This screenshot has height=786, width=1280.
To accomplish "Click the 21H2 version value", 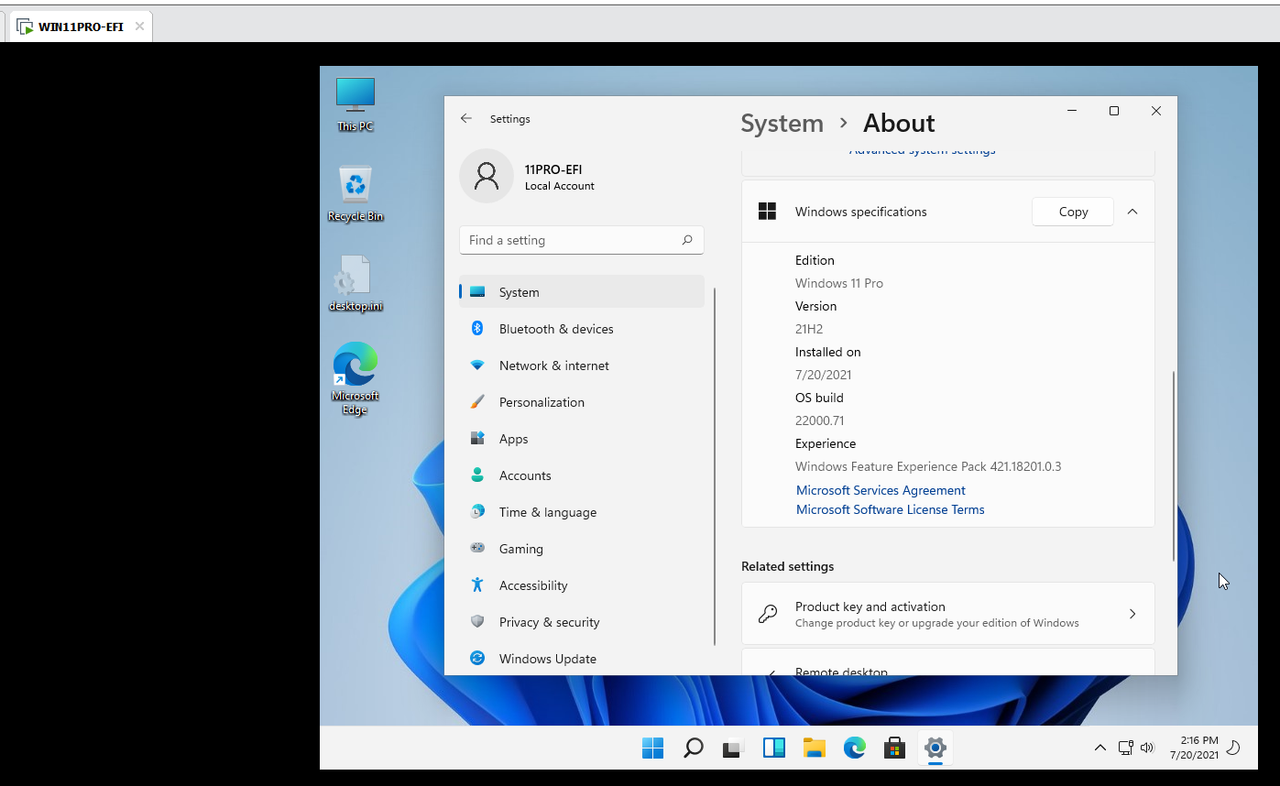I will [809, 329].
